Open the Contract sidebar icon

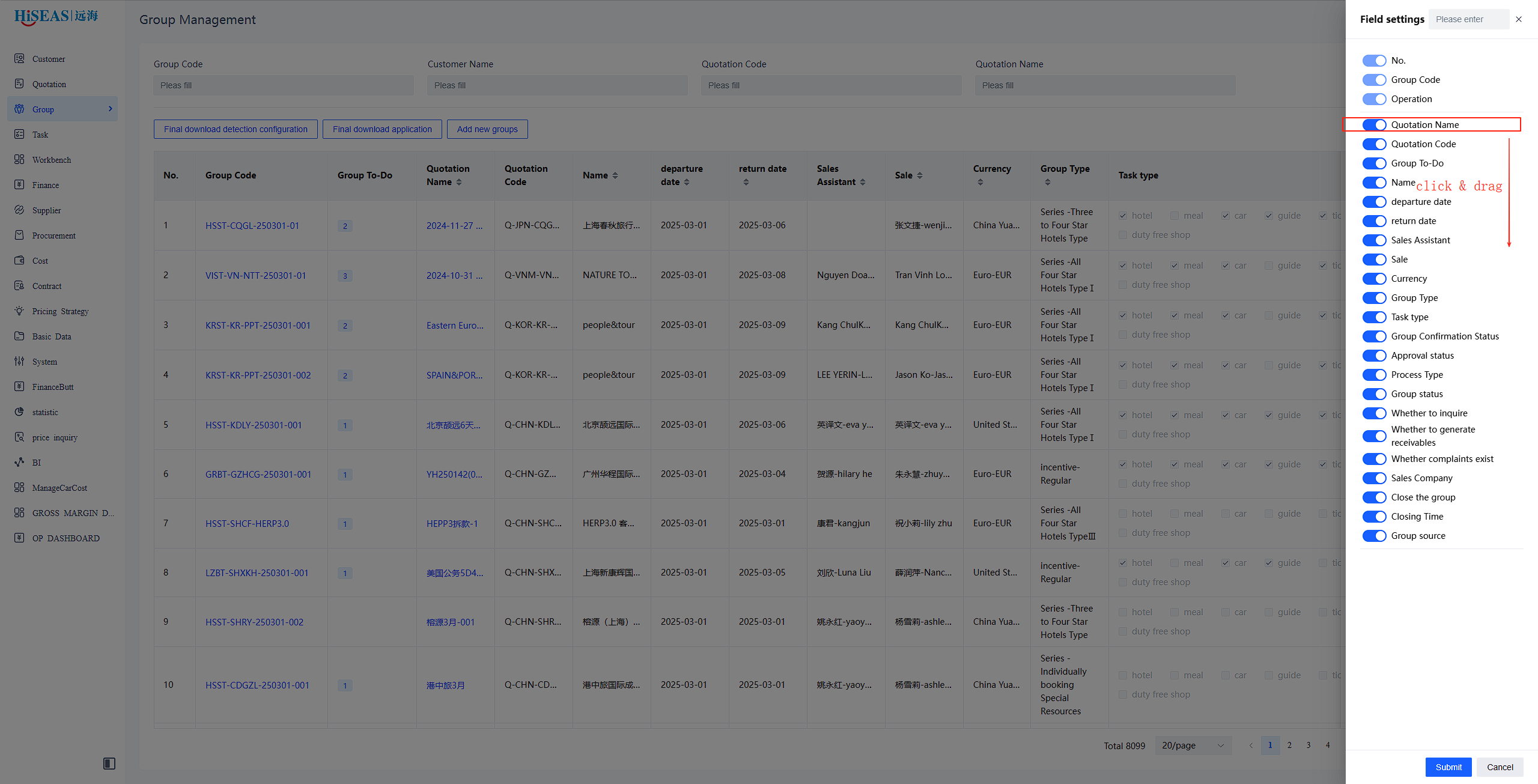click(x=19, y=285)
